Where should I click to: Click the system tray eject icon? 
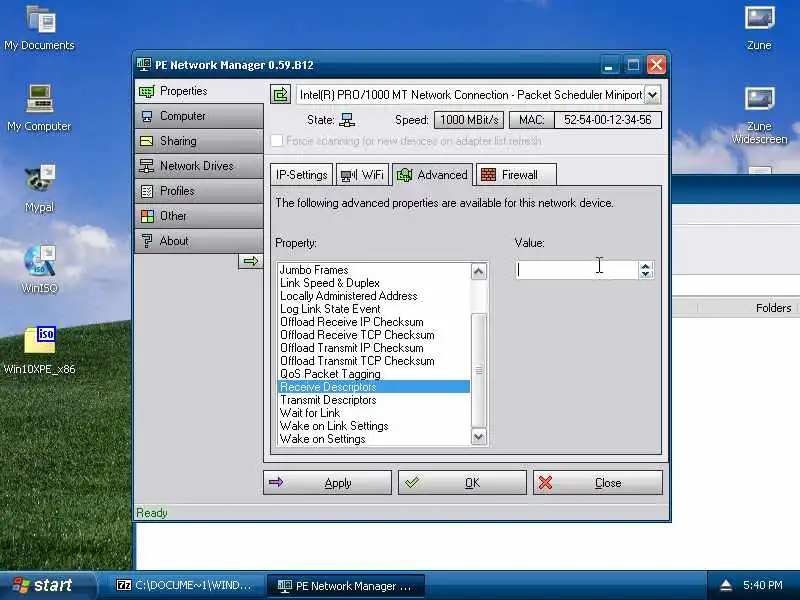pyautogui.click(x=726, y=585)
